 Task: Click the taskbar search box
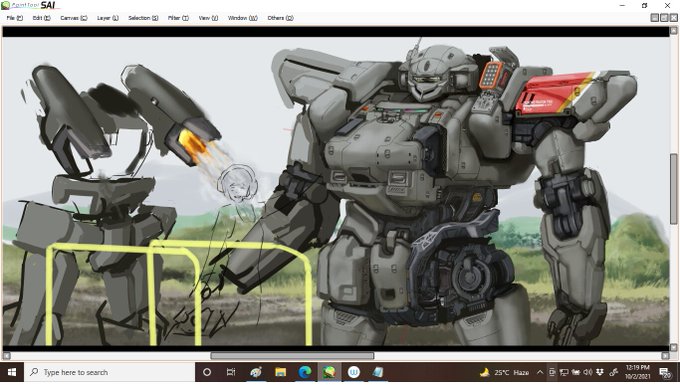click(x=109, y=372)
